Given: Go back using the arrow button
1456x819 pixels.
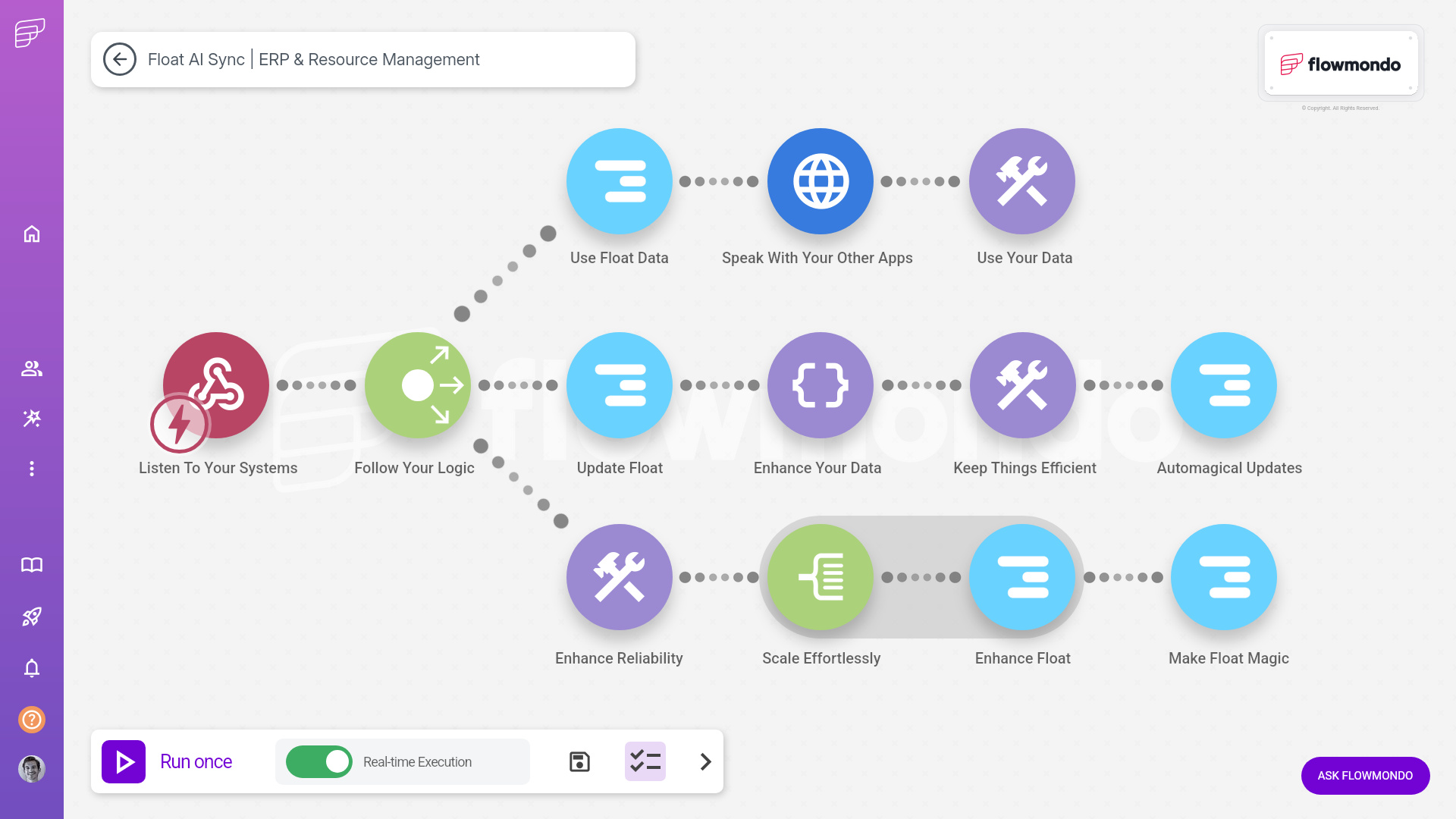Looking at the screenshot, I should coord(120,59).
